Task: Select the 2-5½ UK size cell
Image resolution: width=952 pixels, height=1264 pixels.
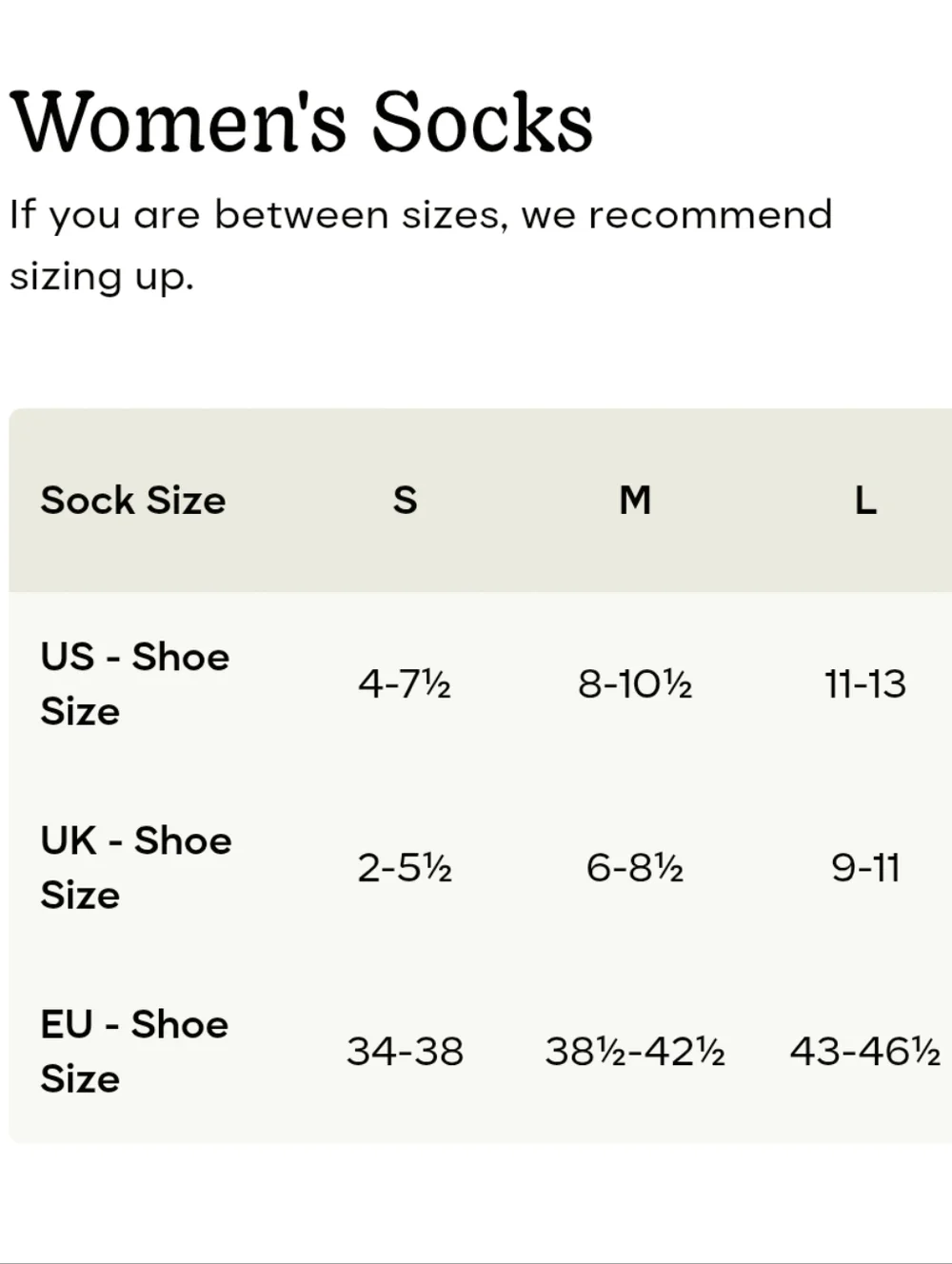Action: (405, 867)
